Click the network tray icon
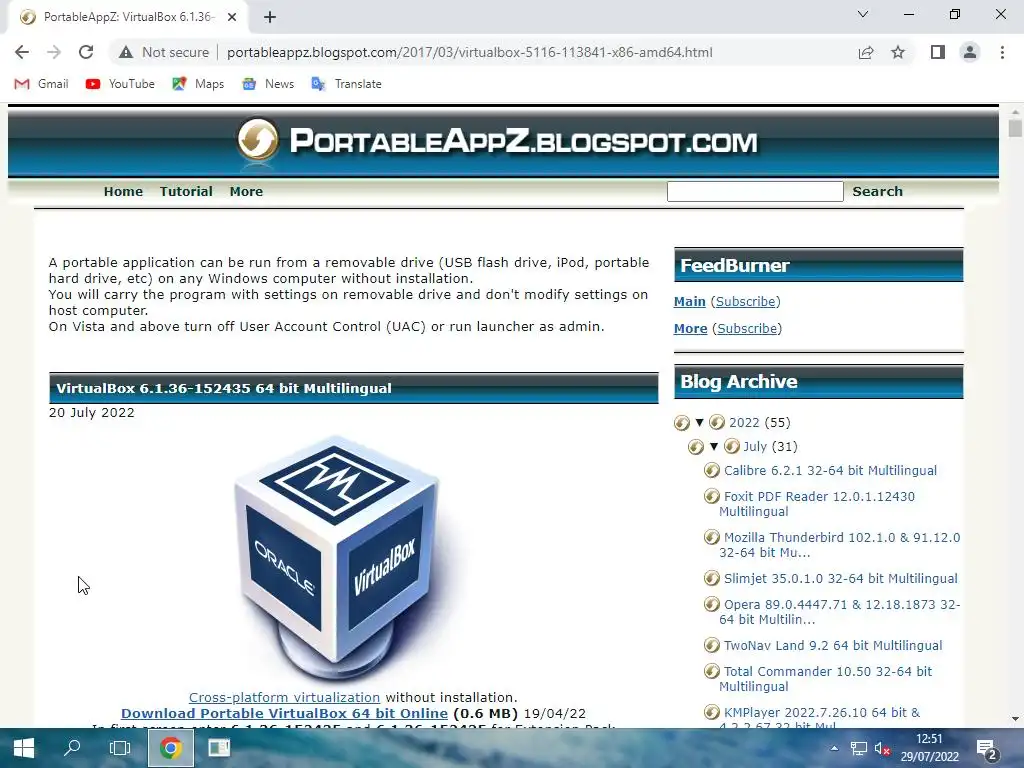 click(x=859, y=748)
